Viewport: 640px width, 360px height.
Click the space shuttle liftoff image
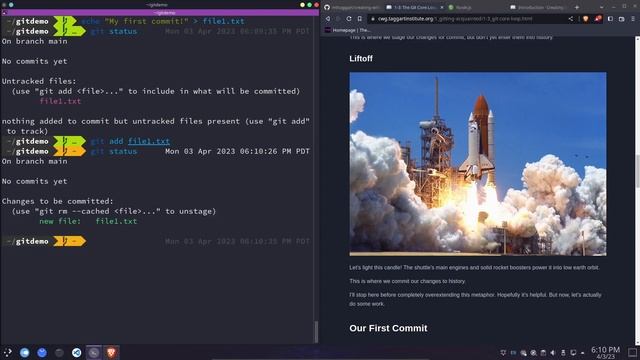pyautogui.click(x=478, y=164)
